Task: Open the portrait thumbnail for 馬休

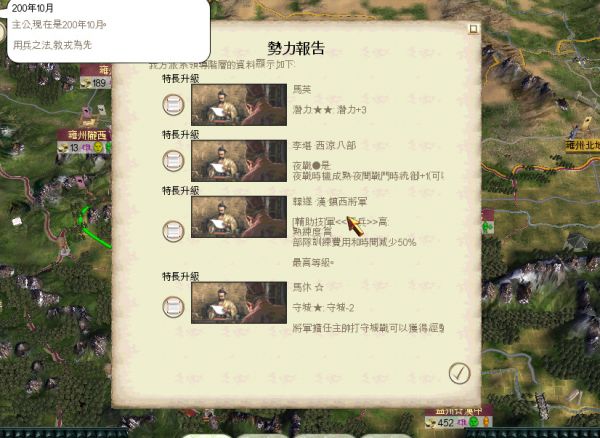Action: click(239, 303)
